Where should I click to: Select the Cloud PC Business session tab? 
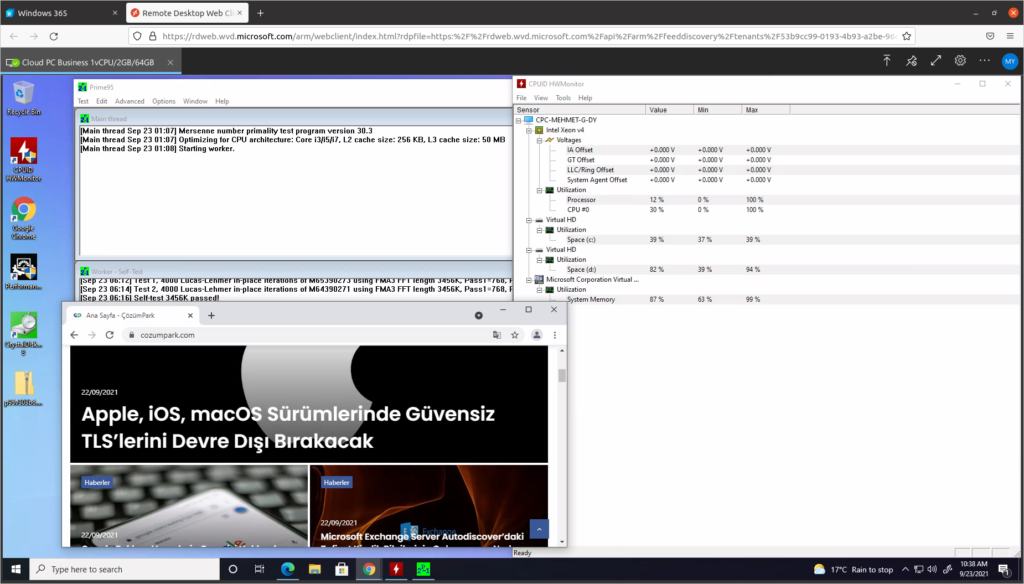click(90, 63)
